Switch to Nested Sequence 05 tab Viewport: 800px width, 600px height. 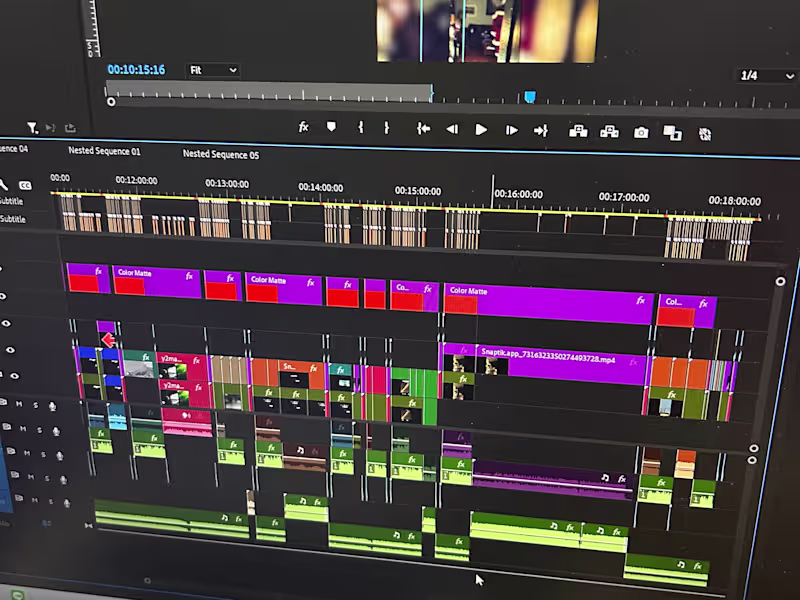click(221, 155)
